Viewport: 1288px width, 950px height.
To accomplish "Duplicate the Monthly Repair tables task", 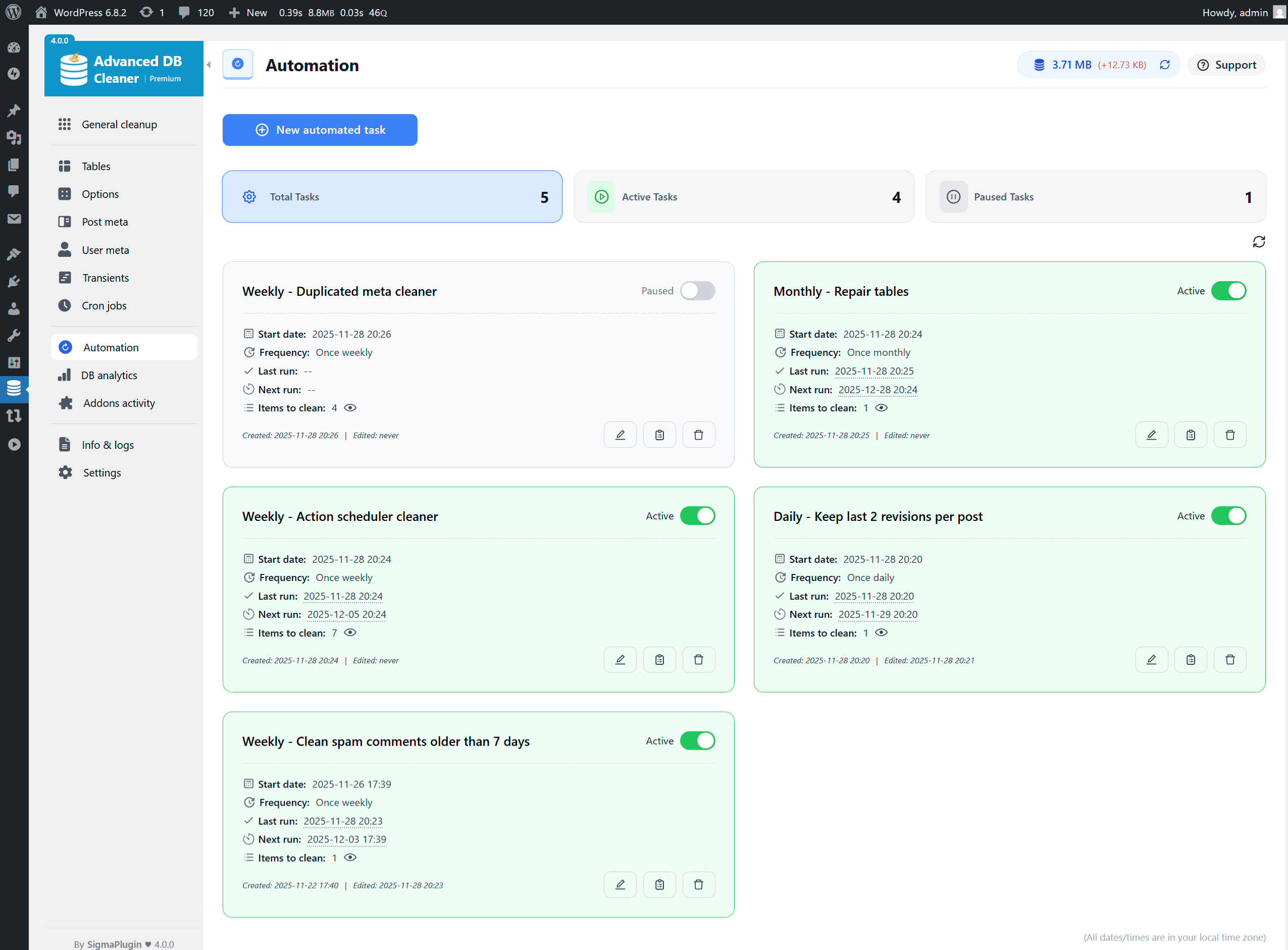I will click(x=1191, y=434).
